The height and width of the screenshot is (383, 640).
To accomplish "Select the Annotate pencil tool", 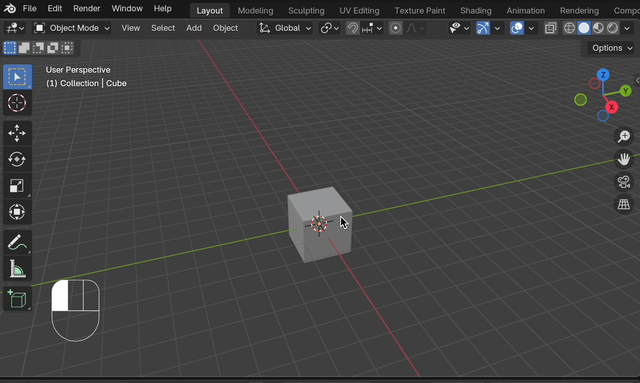I will coord(17,243).
